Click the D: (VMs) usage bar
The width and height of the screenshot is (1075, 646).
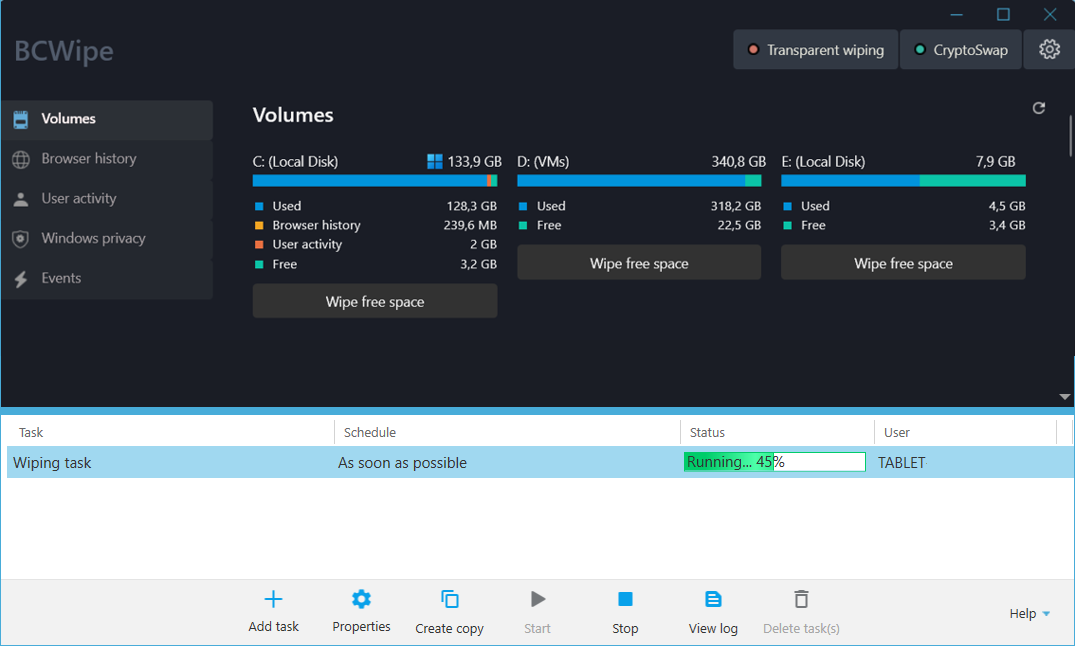639,180
